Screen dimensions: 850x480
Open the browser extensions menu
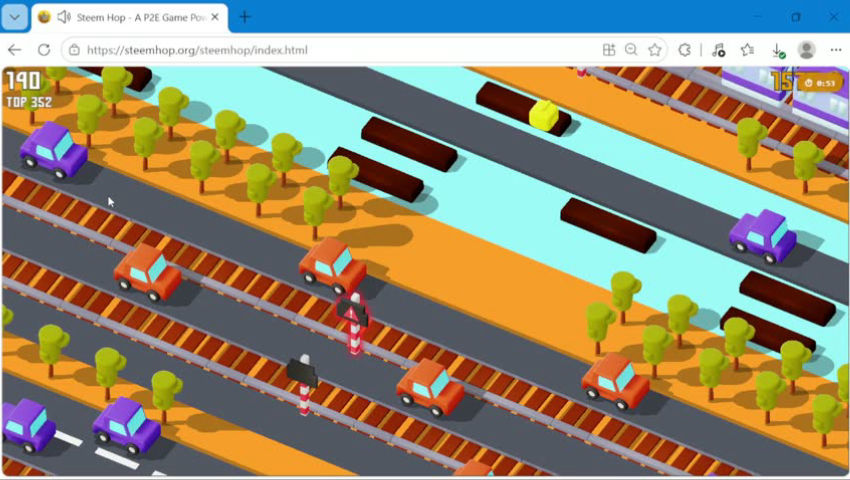coord(685,50)
